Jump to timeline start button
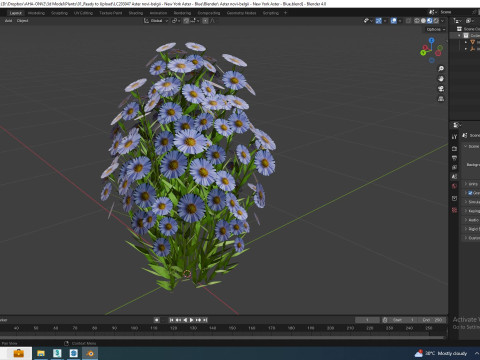The width and height of the screenshot is (480, 360). click(x=171, y=320)
